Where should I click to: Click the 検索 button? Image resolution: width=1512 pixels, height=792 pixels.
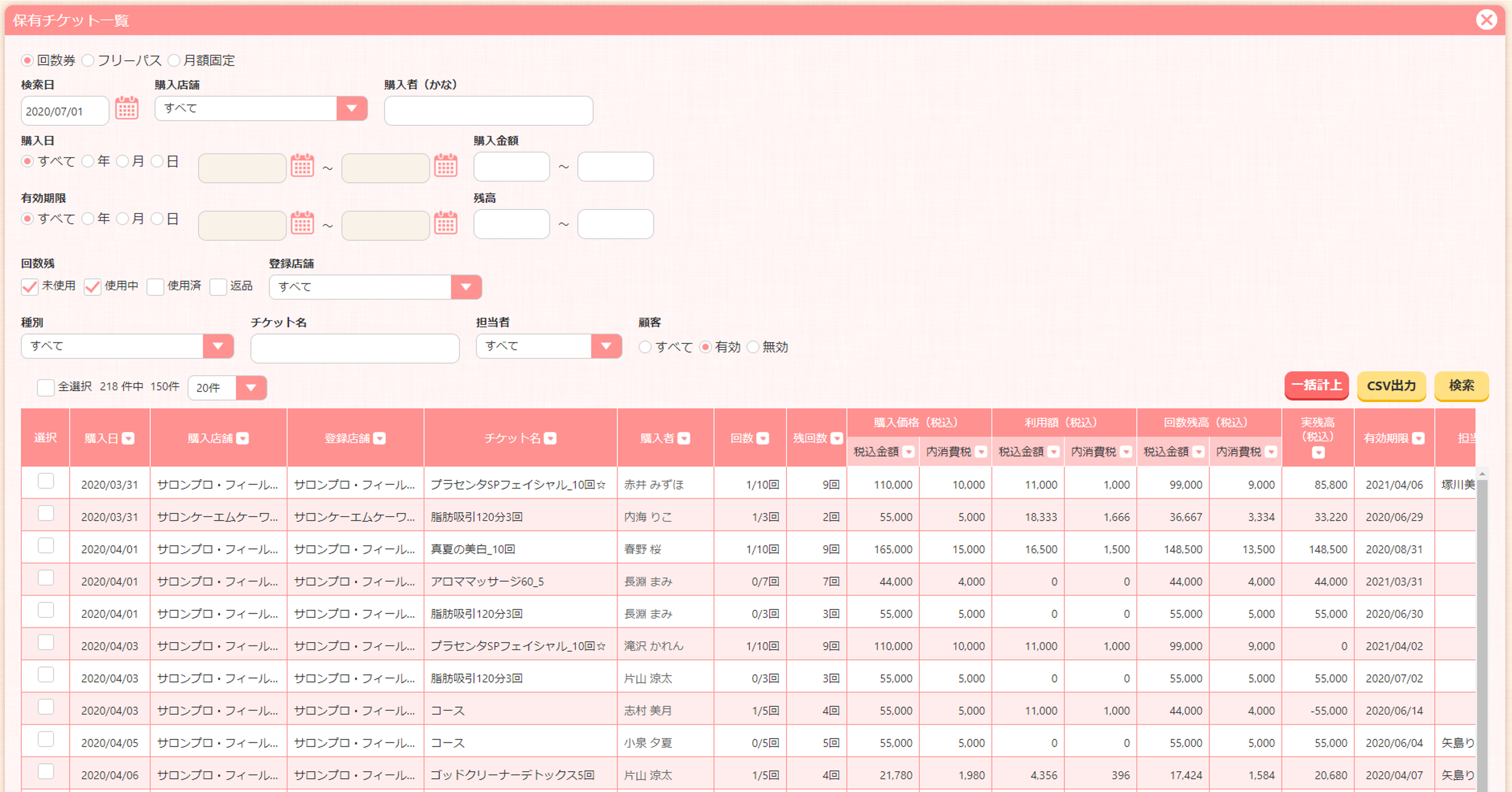click(1461, 386)
